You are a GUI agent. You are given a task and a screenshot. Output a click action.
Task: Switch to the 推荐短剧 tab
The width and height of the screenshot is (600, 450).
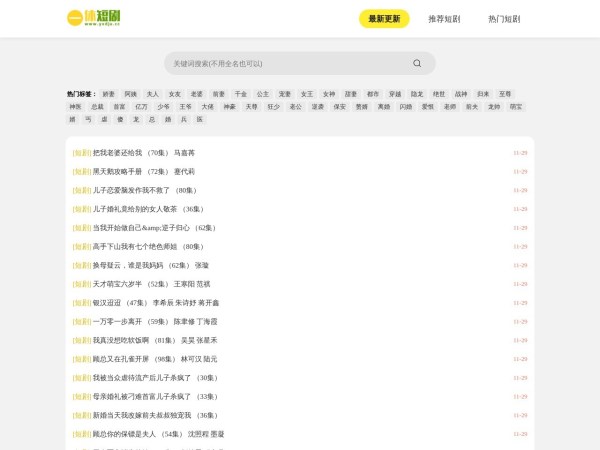tap(444, 19)
